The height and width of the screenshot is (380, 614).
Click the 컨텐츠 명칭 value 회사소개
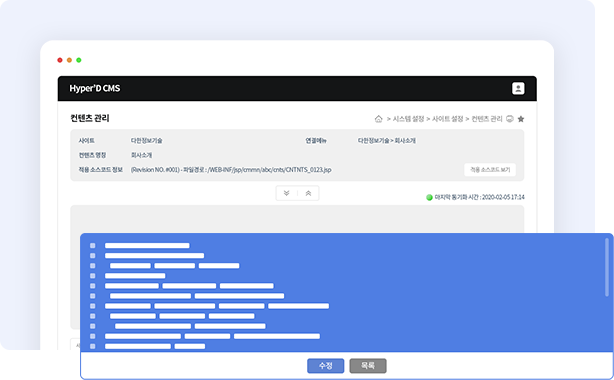[x=141, y=155]
